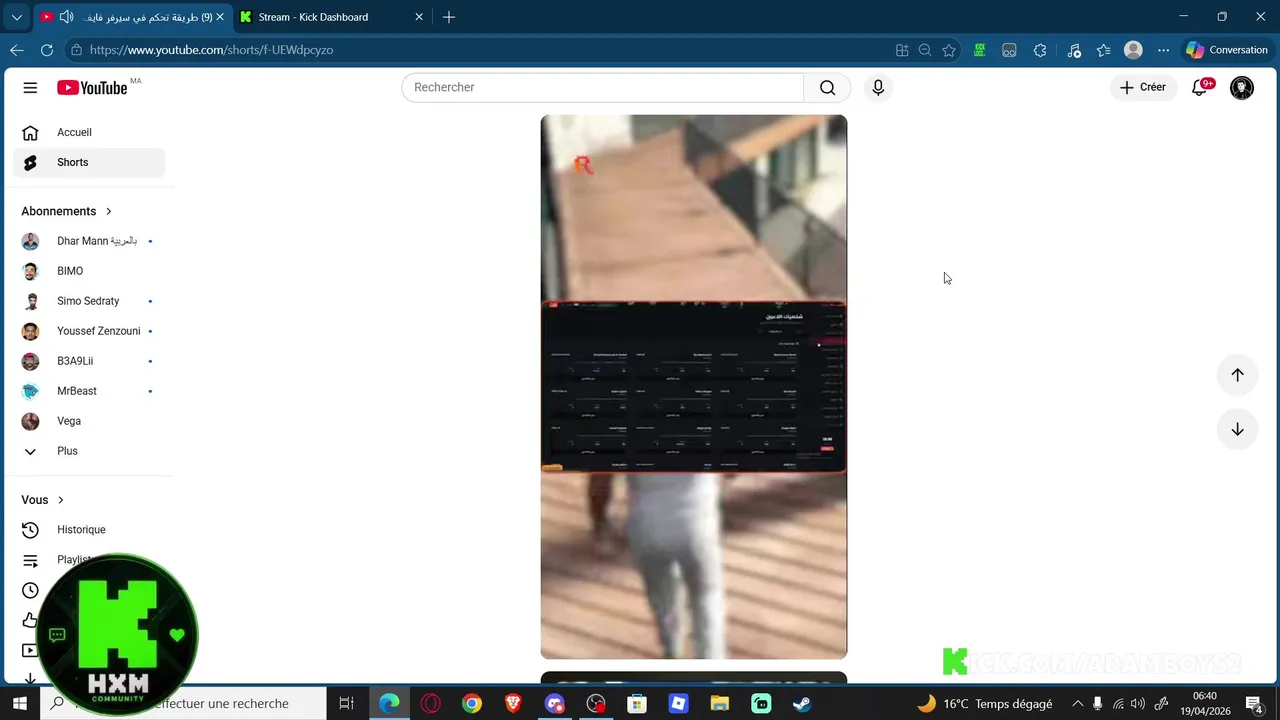
Task: Open YouTube account avatar menu
Action: click(1242, 88)
